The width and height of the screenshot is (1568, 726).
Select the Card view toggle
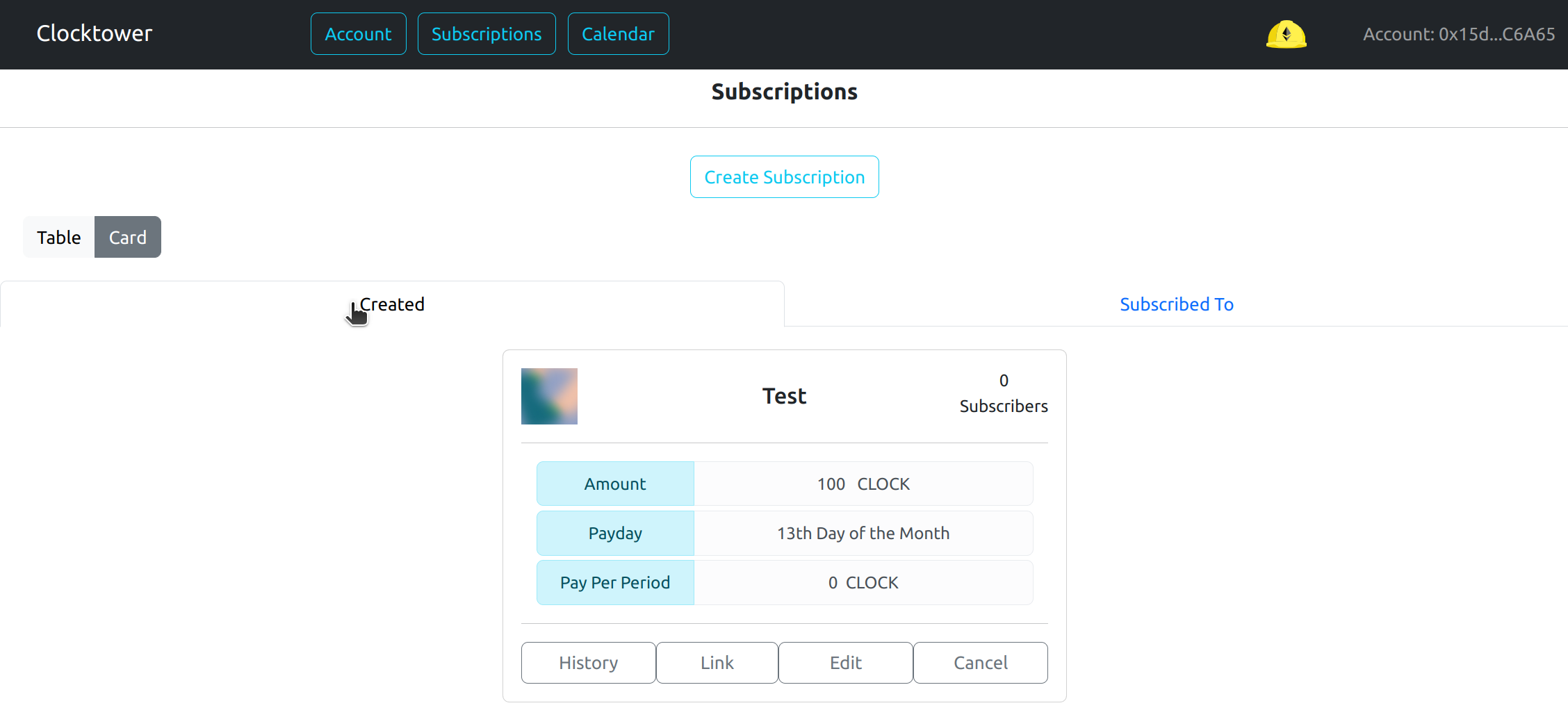point(128,237)
